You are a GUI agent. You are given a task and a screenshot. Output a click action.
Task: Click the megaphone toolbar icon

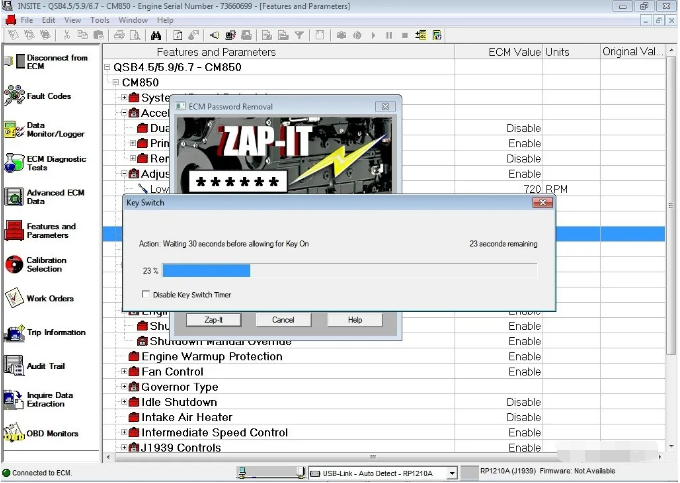point(214,35)
